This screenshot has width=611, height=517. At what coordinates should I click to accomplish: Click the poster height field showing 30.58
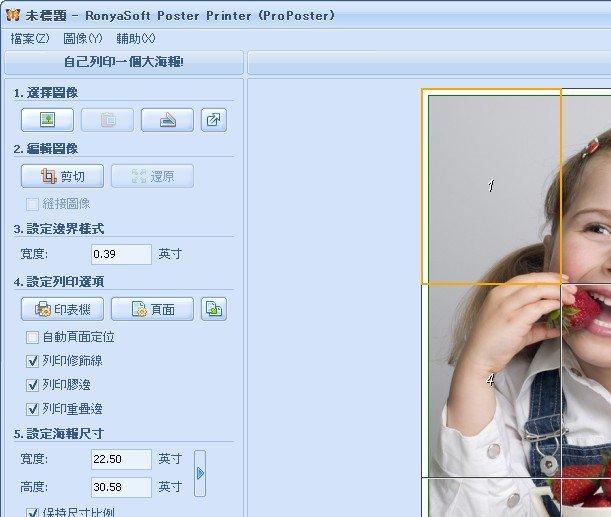point(121,487)
